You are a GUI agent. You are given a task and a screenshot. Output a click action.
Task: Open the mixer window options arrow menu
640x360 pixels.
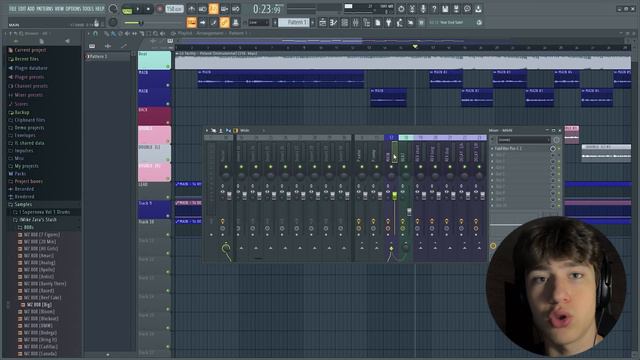[207, 131]
